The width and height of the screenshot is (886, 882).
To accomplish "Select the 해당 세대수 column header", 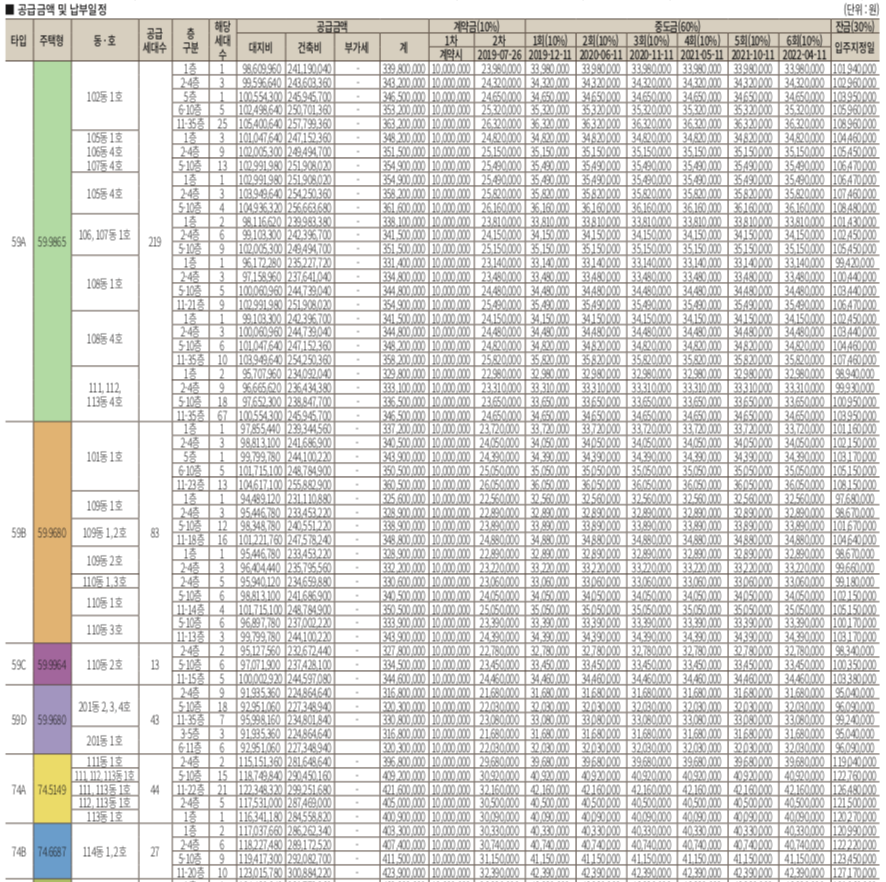I will (223, 40).
